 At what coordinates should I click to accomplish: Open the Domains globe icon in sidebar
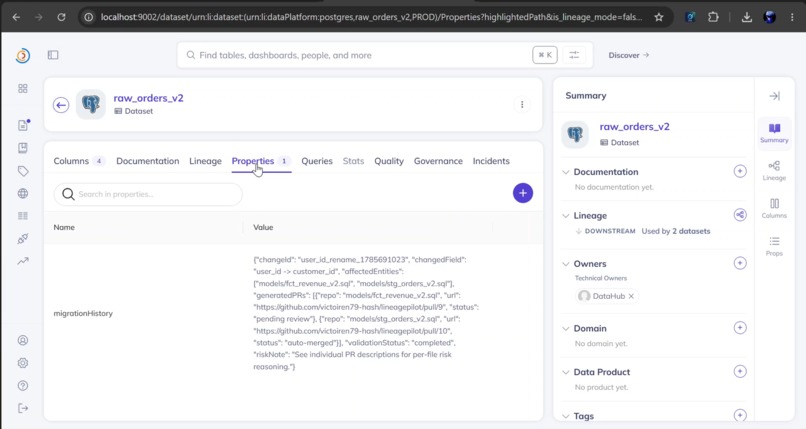coord(23,194)
